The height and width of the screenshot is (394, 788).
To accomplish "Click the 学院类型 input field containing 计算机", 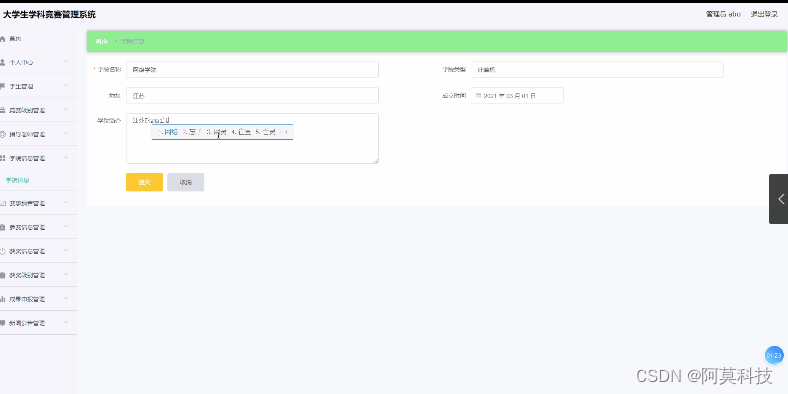I will tap(597, 70).
